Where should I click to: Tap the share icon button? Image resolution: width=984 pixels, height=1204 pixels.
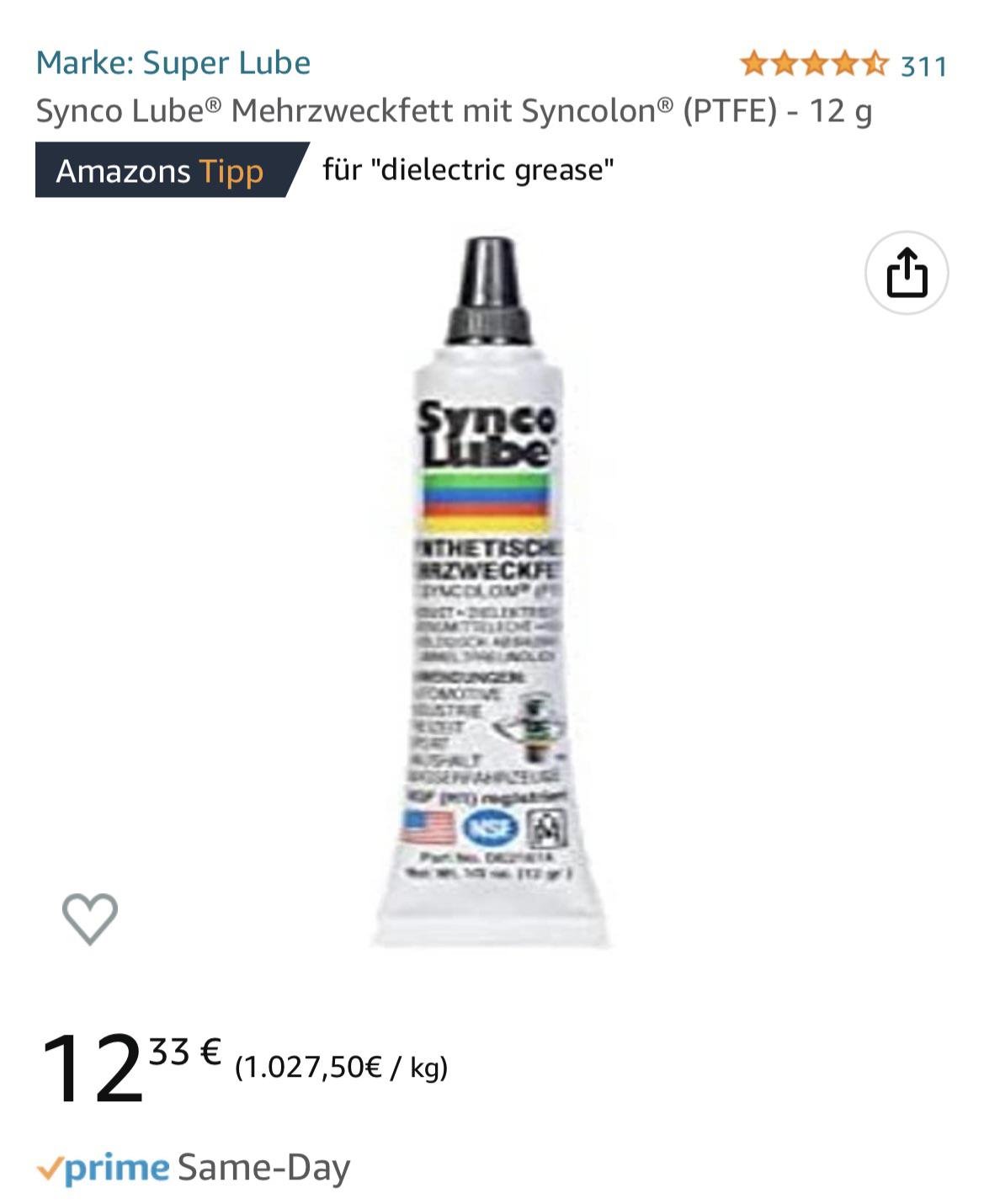907,273
